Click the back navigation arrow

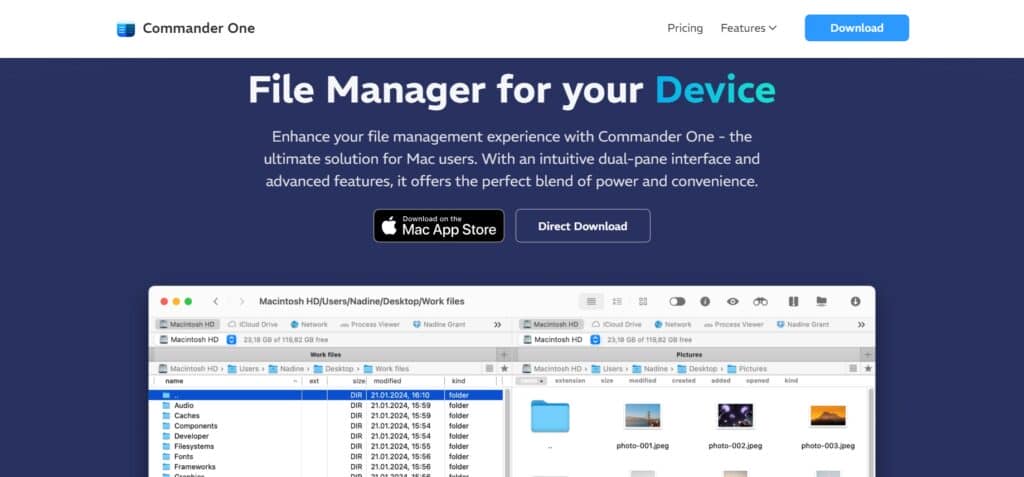pos(216,301)
